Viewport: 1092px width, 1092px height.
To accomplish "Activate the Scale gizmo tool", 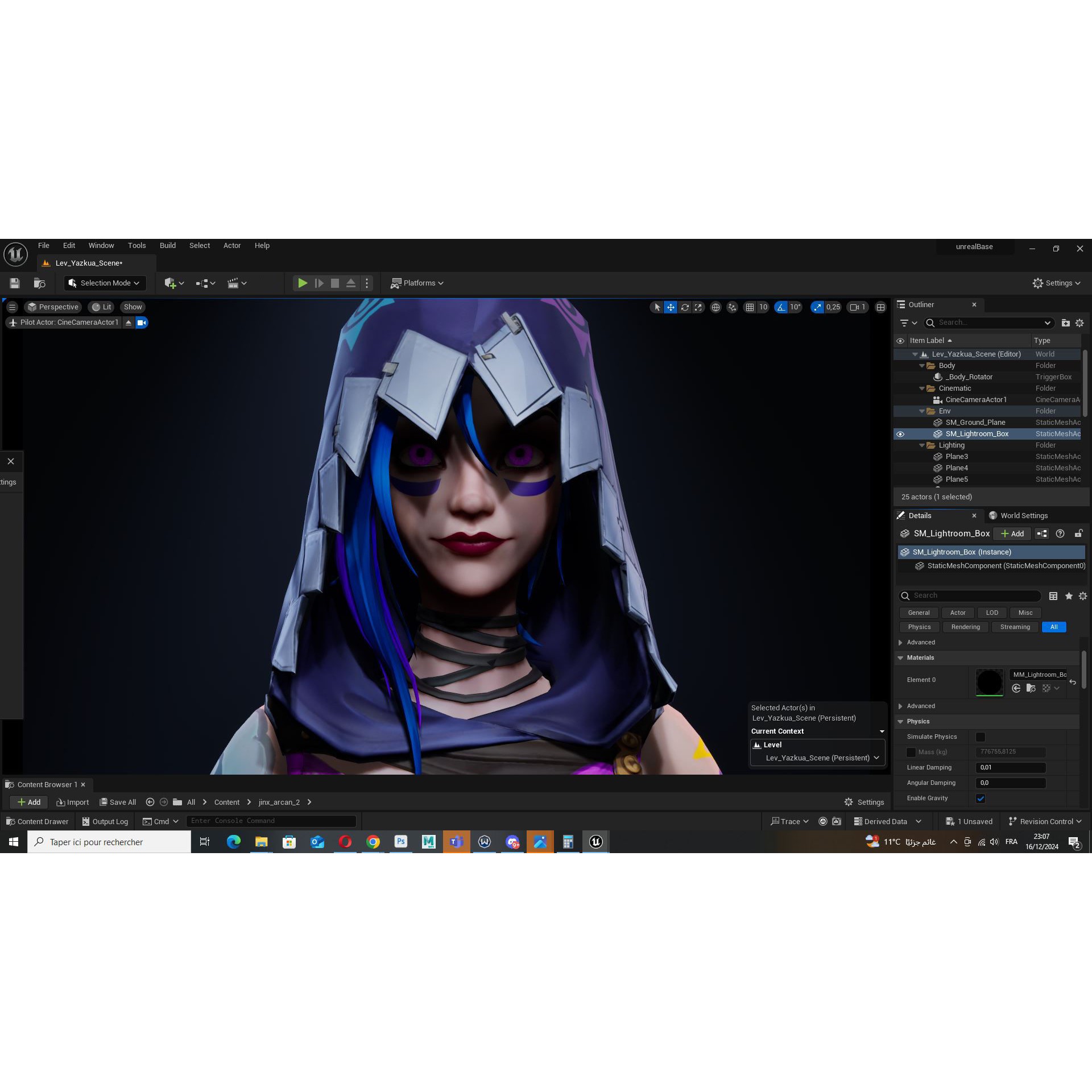I will coord(698,307).
